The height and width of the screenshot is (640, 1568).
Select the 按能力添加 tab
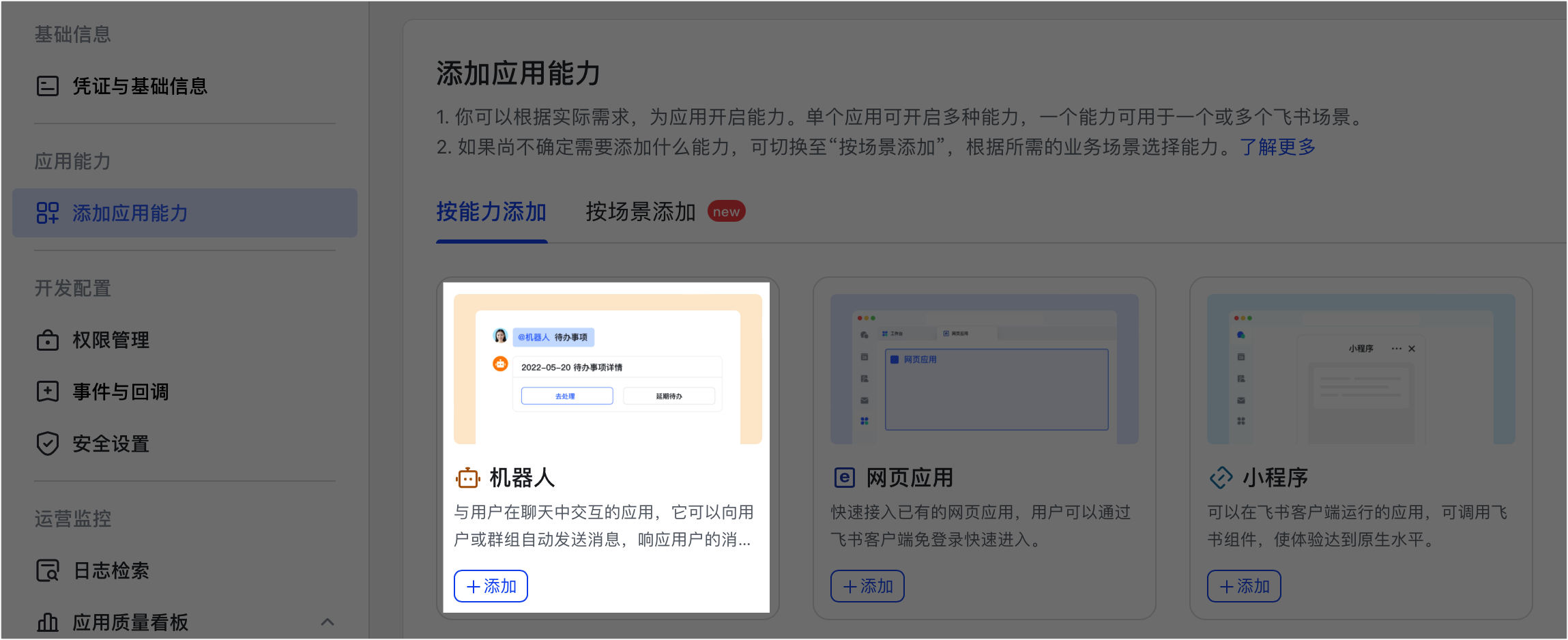[x=491, y=212]
